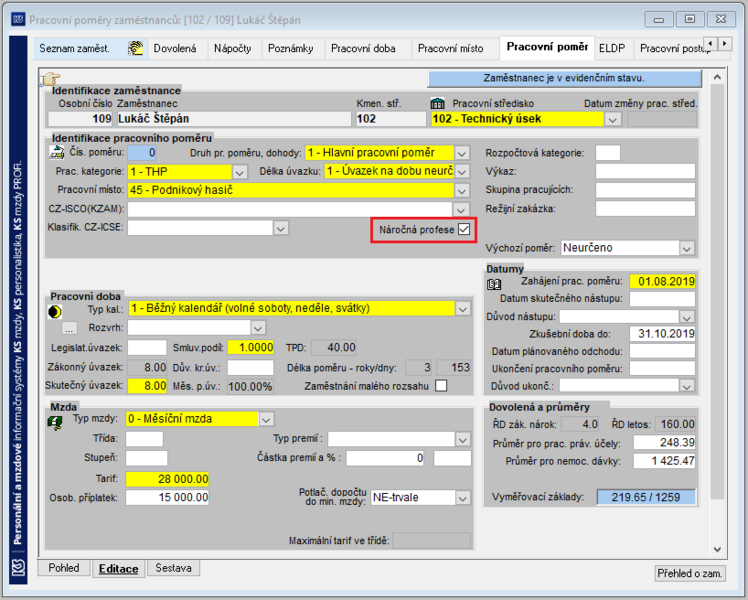Click the Zahájení prac. poměru date field

662,281
